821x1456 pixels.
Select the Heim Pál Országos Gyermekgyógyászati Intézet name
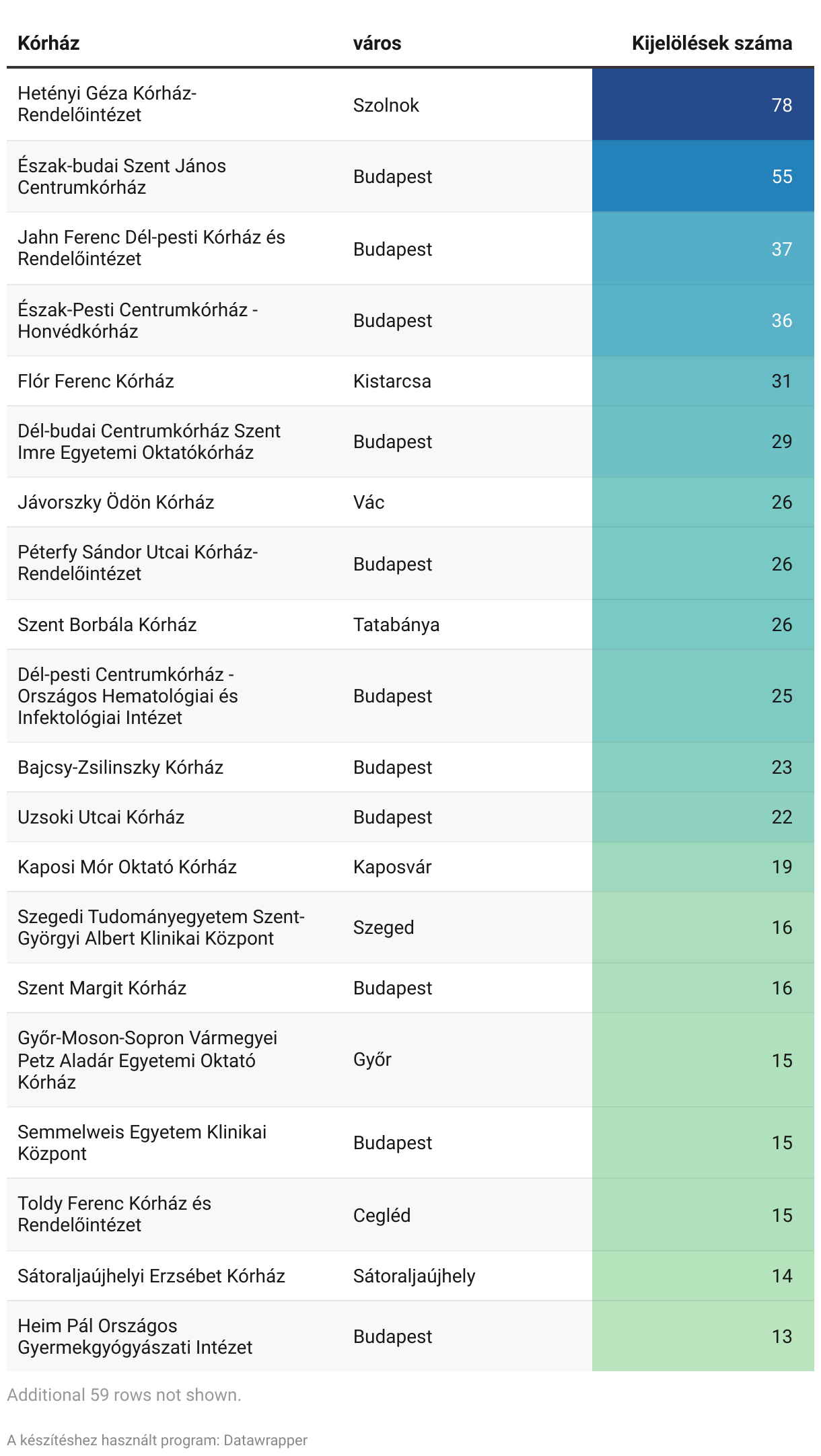[135, 1336]
